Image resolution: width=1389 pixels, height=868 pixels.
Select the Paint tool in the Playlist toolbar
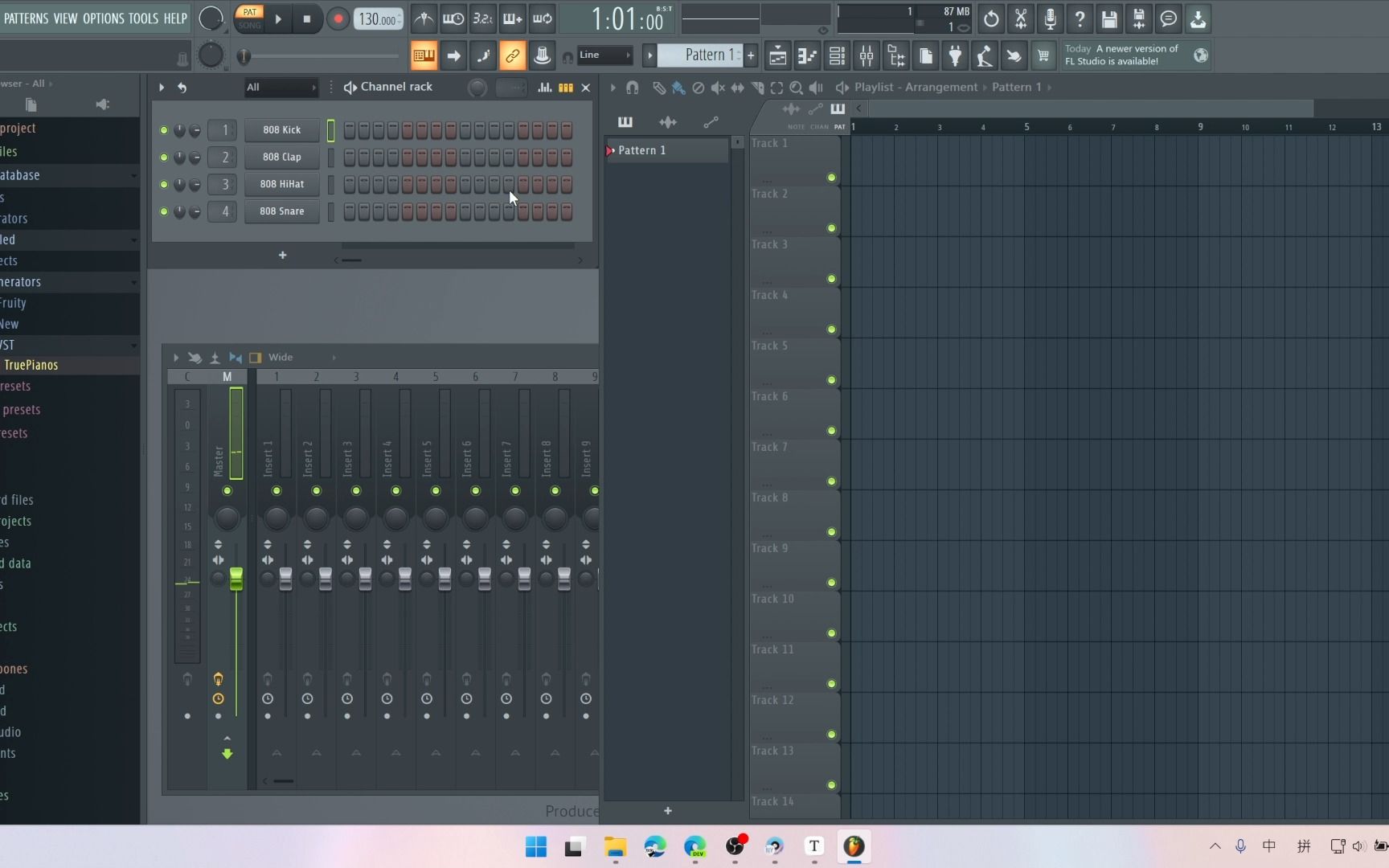click(678, 88)
